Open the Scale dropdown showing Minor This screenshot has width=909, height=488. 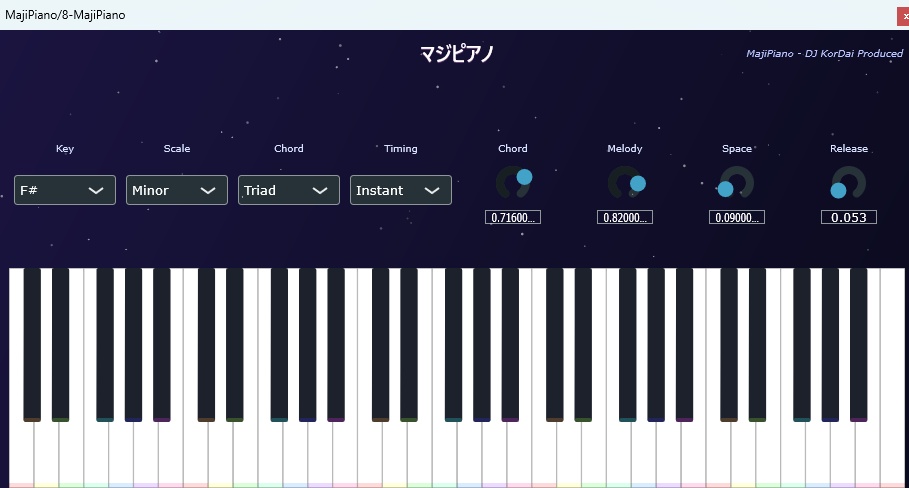pyautogui.click(x=177, y=190)
